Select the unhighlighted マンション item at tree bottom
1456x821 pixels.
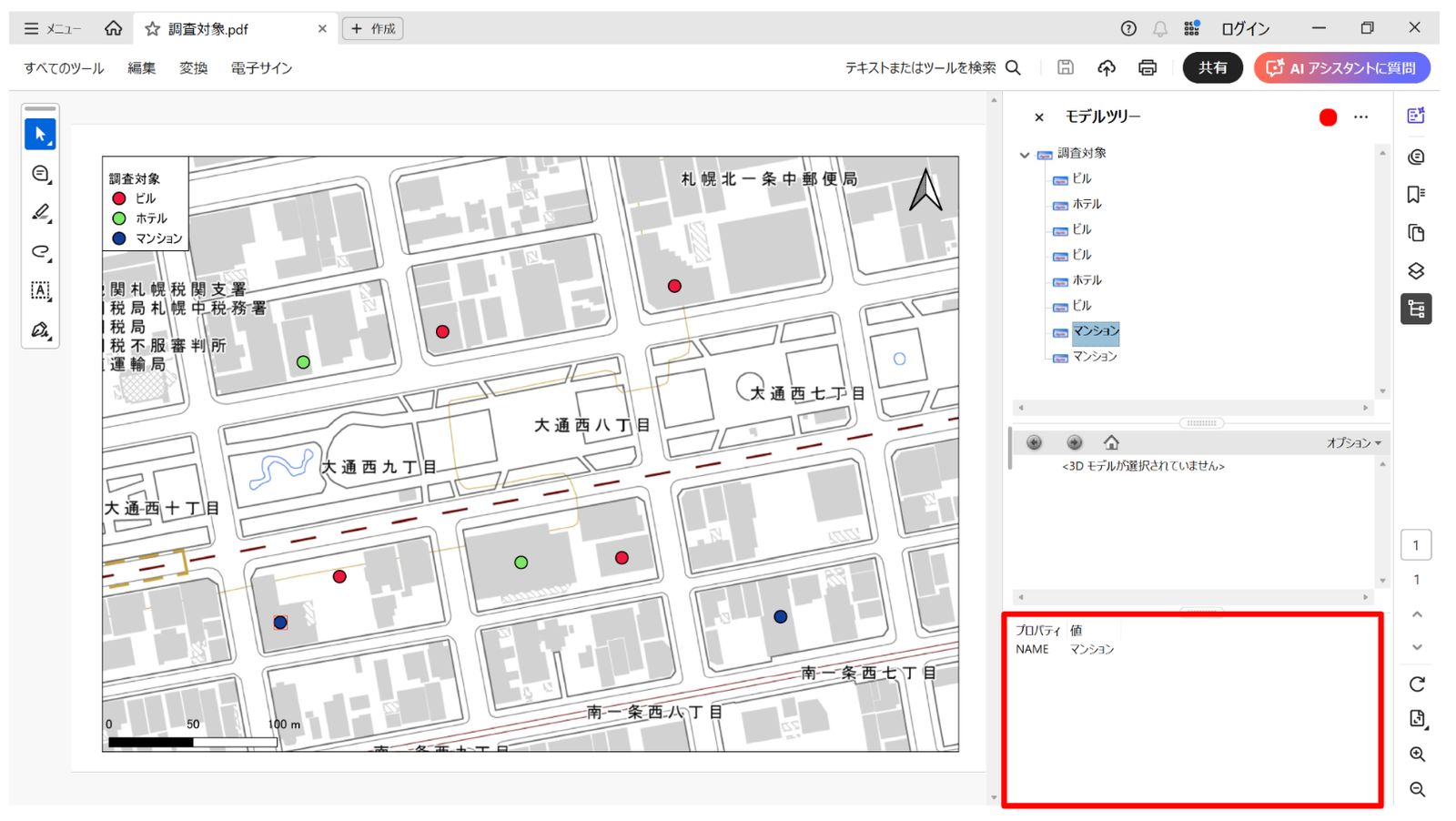(1094, 357)
